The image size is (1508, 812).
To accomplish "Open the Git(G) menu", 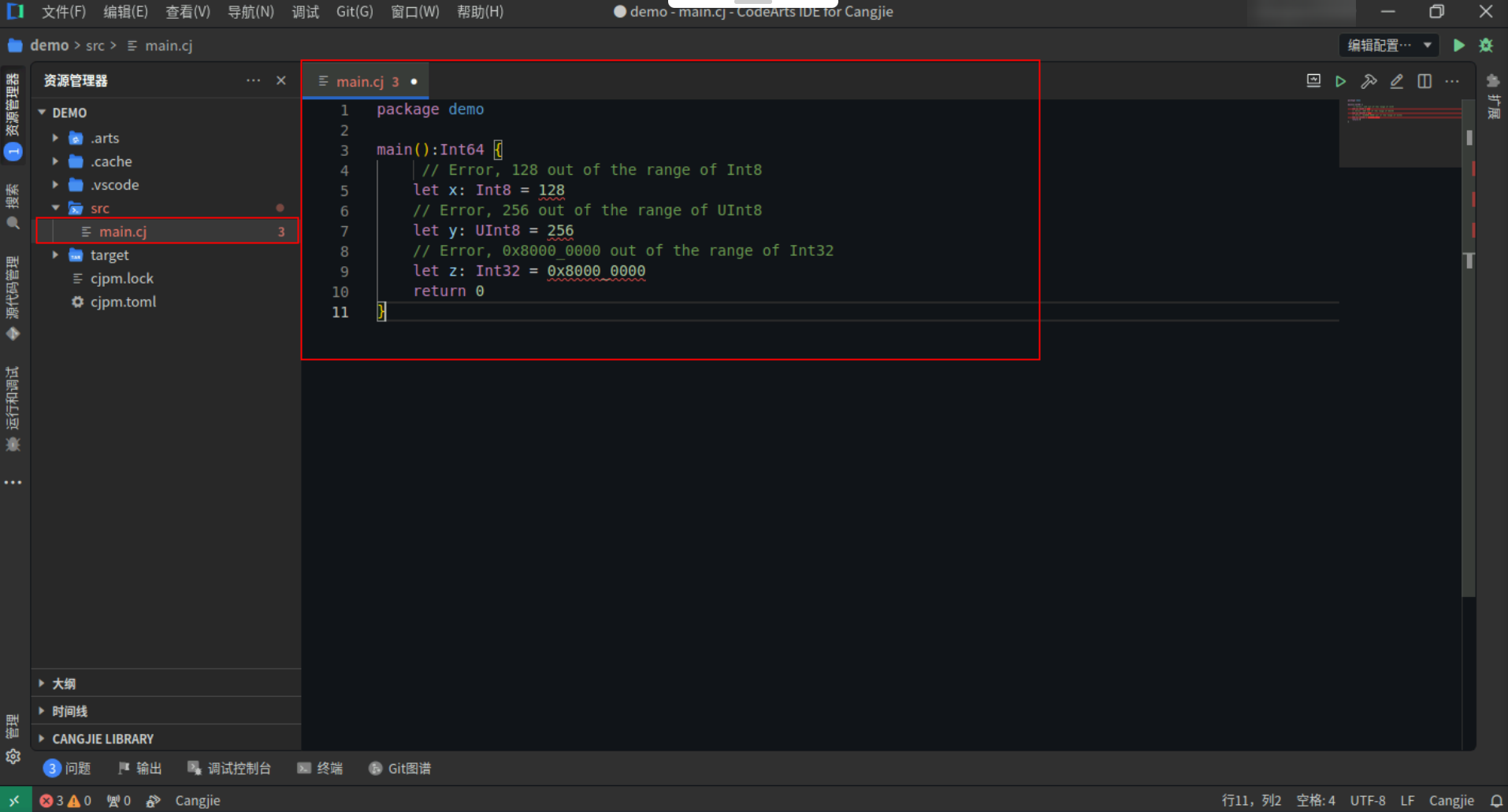I will [355, 12].
